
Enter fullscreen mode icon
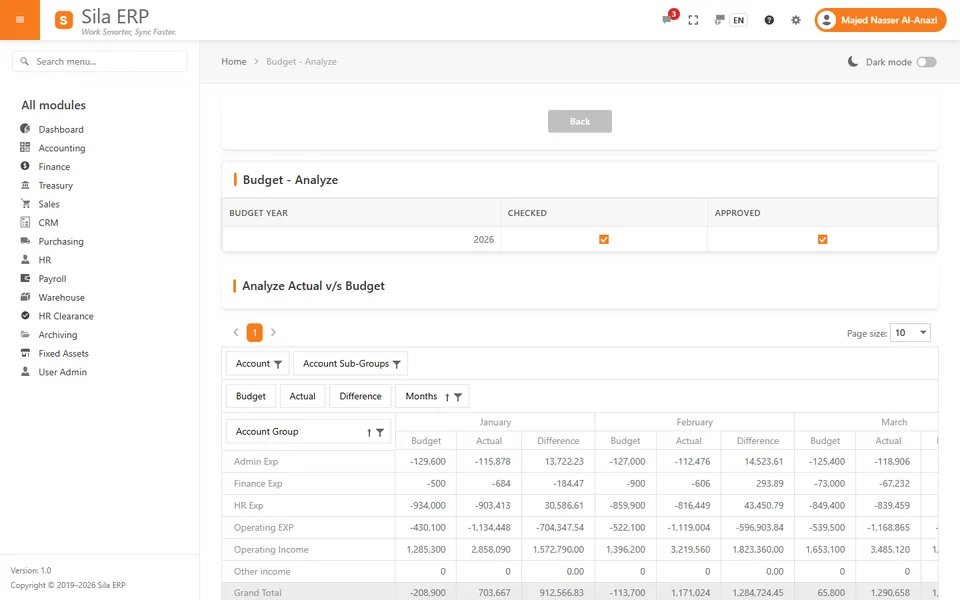click(x=693, y=20)
